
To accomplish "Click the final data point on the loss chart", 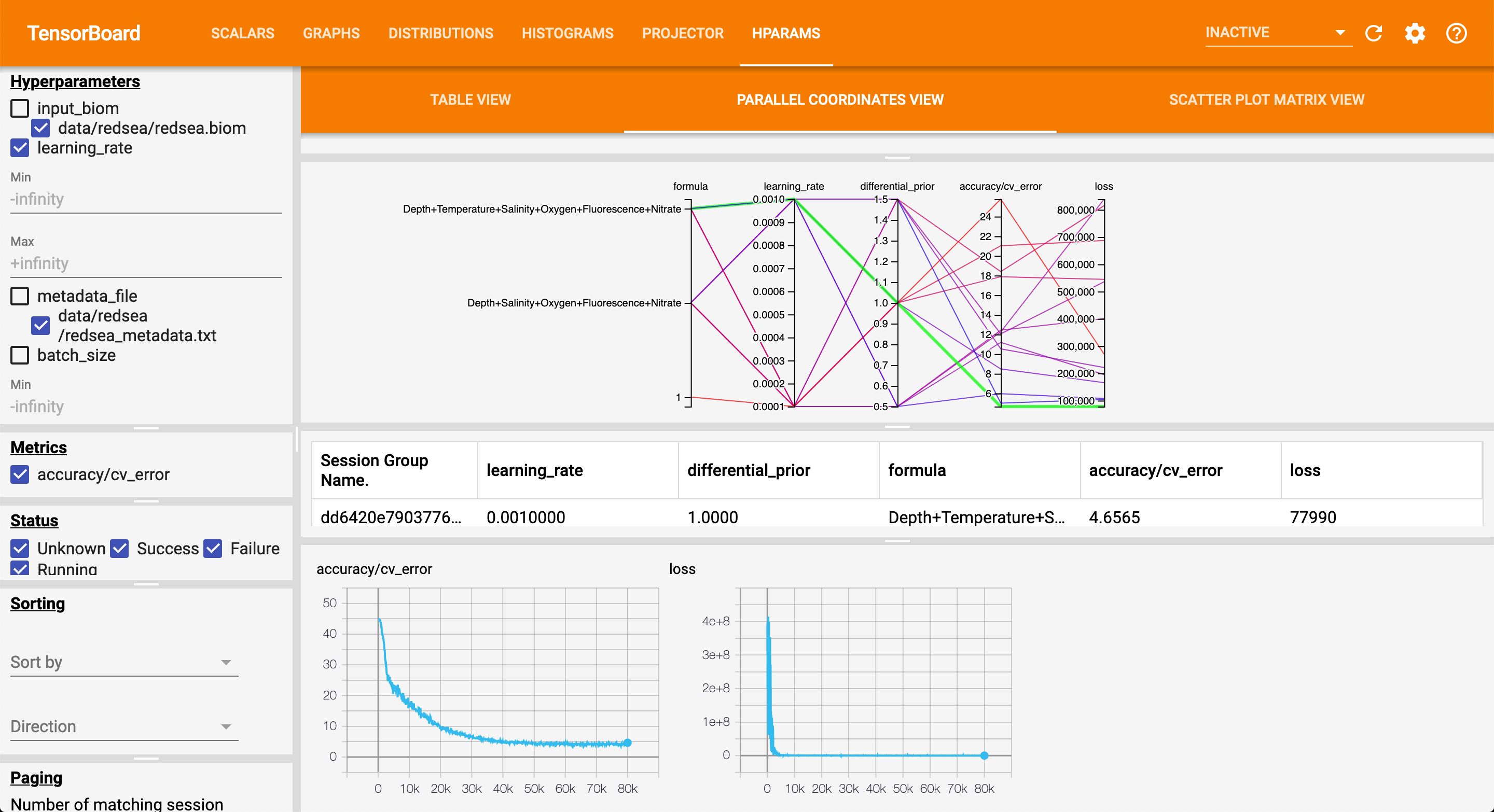I will [984, 755].
